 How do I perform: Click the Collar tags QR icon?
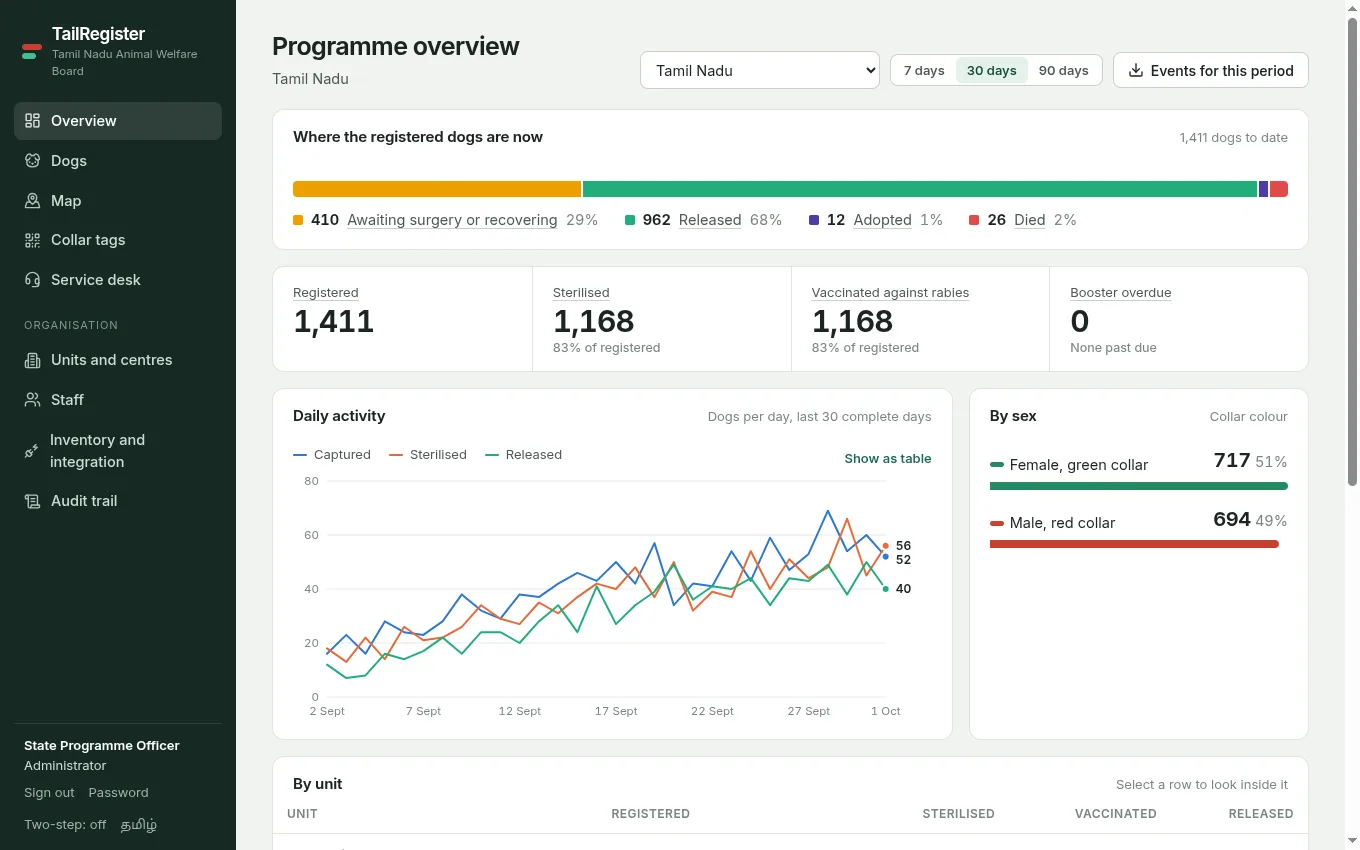[32, 240]
